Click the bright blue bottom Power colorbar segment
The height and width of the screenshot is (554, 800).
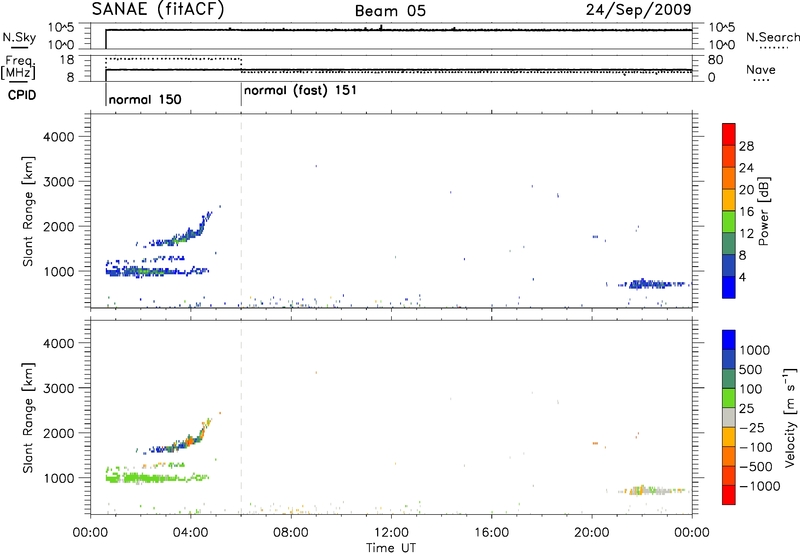point(729,287)
